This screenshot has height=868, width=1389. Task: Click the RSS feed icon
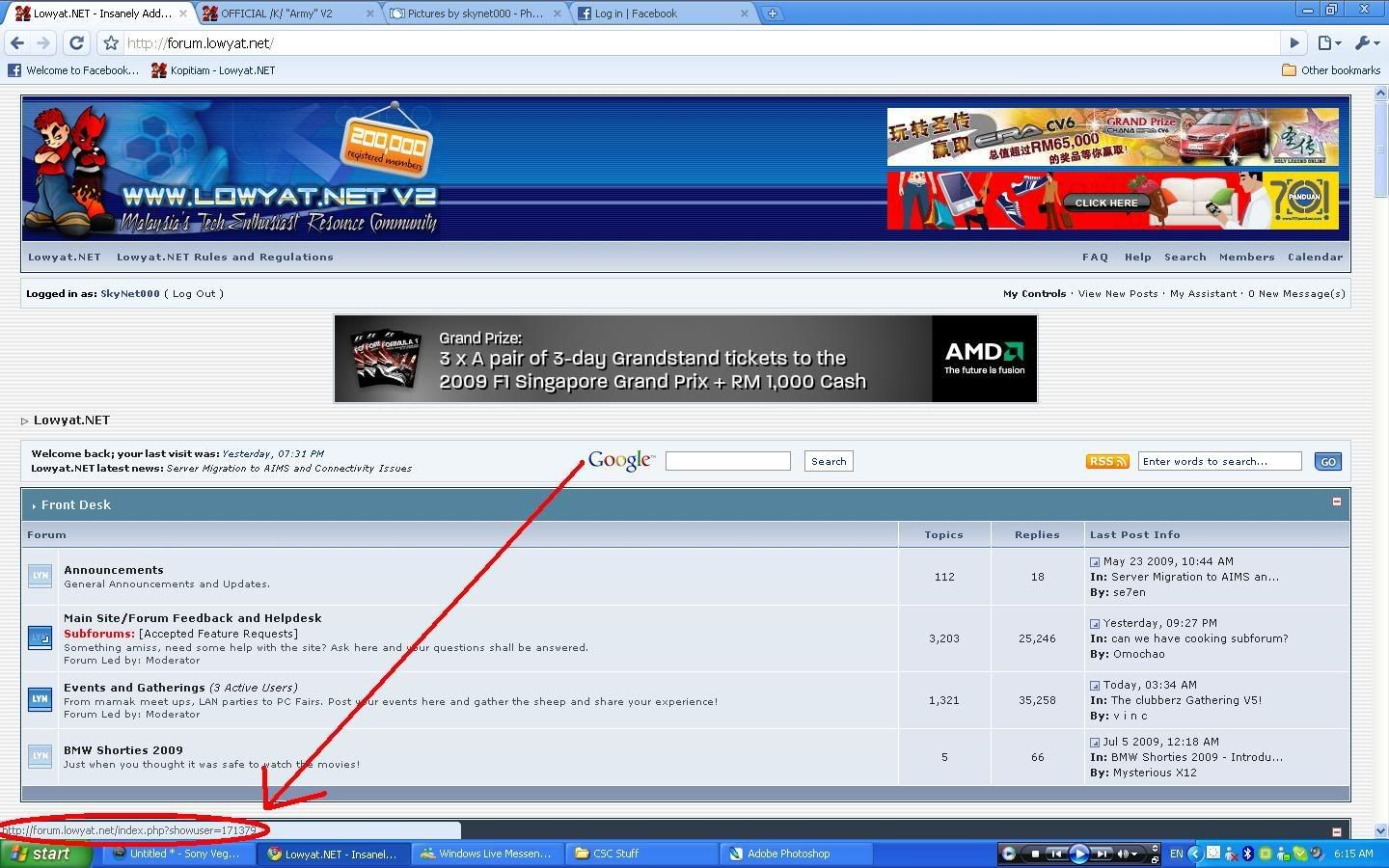(x=1106, y=462)
